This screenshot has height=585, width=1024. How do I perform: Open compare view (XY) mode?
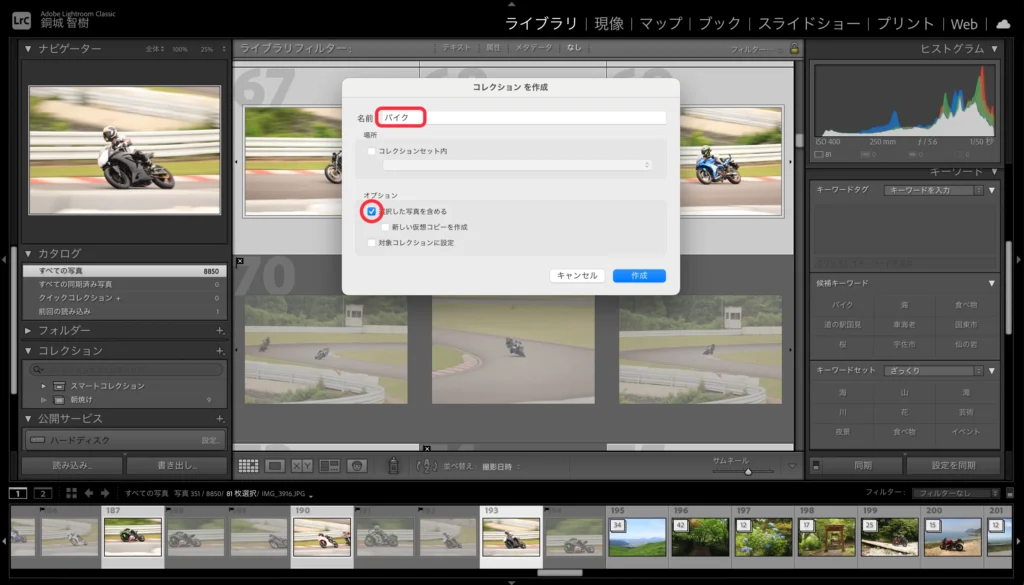(x=302, y=466)
